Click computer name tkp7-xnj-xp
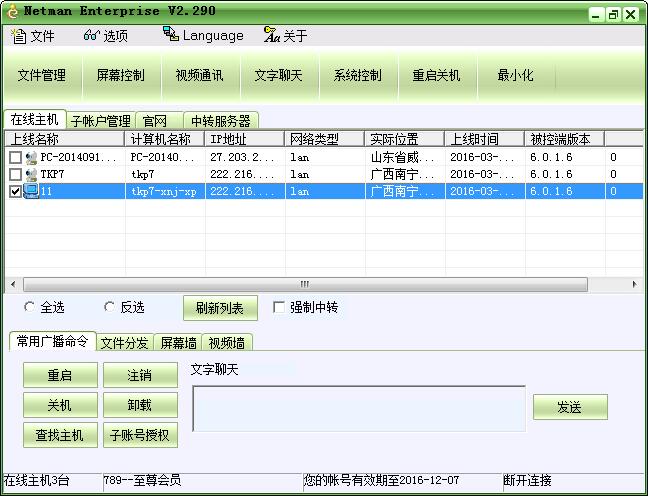Image resolution: width=648 pixels, height=496 pixels. 164,191
